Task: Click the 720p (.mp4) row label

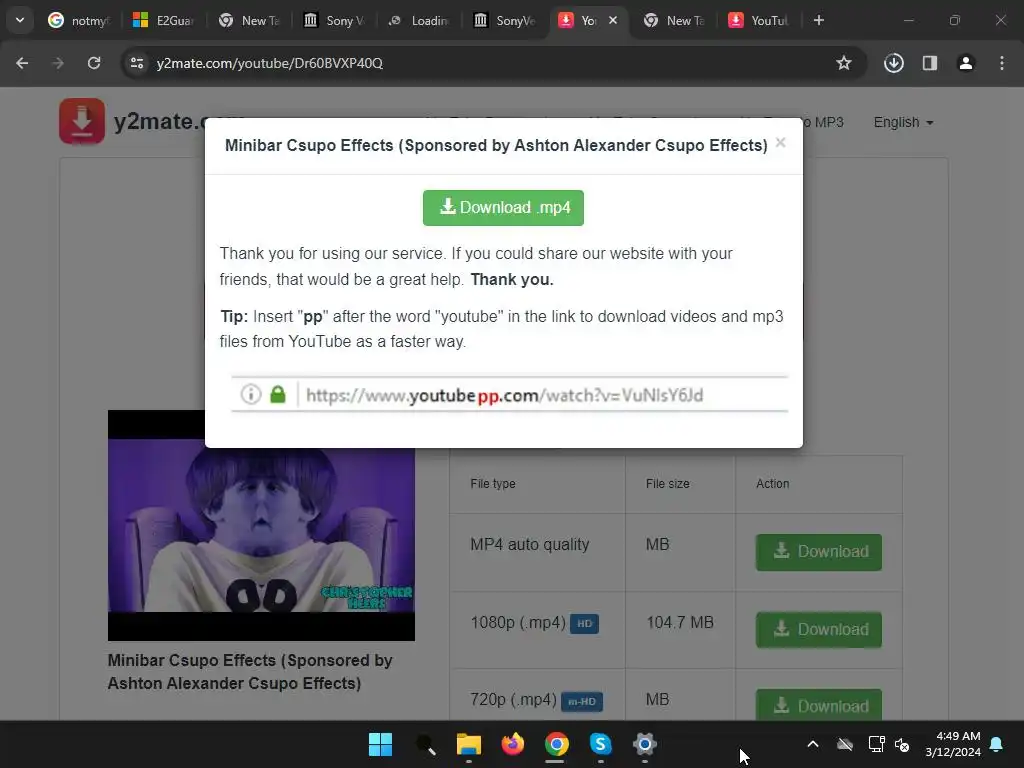Action: click(513, 699)
